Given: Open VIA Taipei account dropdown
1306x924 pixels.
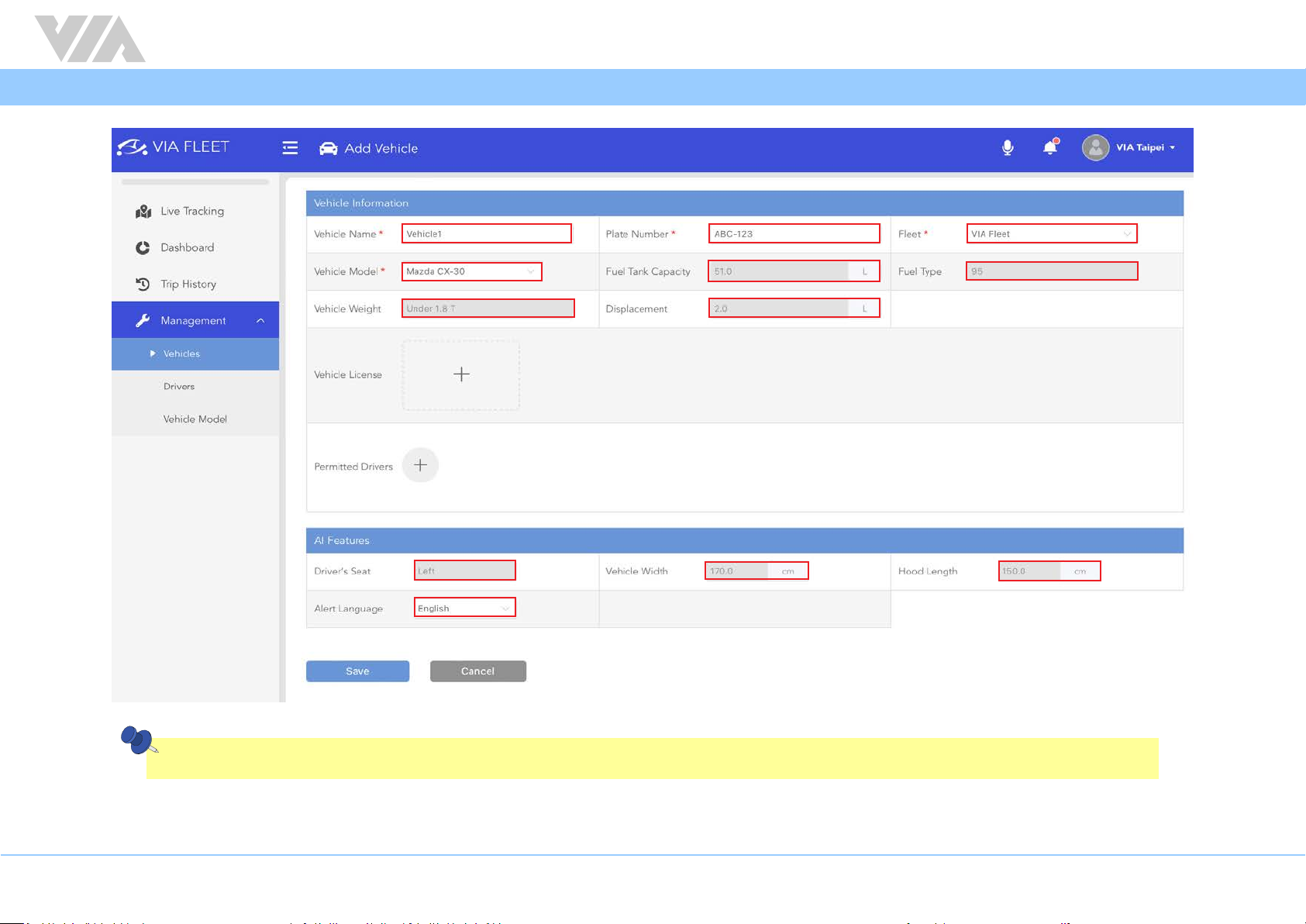Looking at the screenshot, I should click(1146, 147).
